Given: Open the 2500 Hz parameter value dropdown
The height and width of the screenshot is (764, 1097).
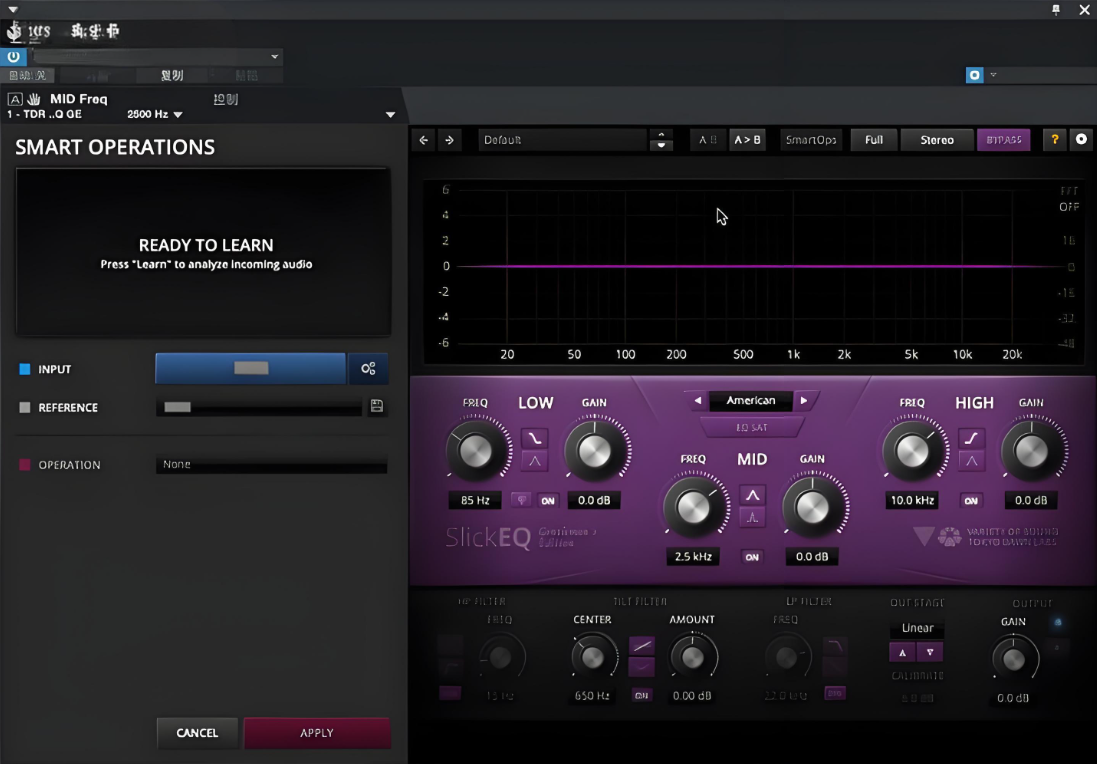Looking at the screenshot, I should (178, 115).
